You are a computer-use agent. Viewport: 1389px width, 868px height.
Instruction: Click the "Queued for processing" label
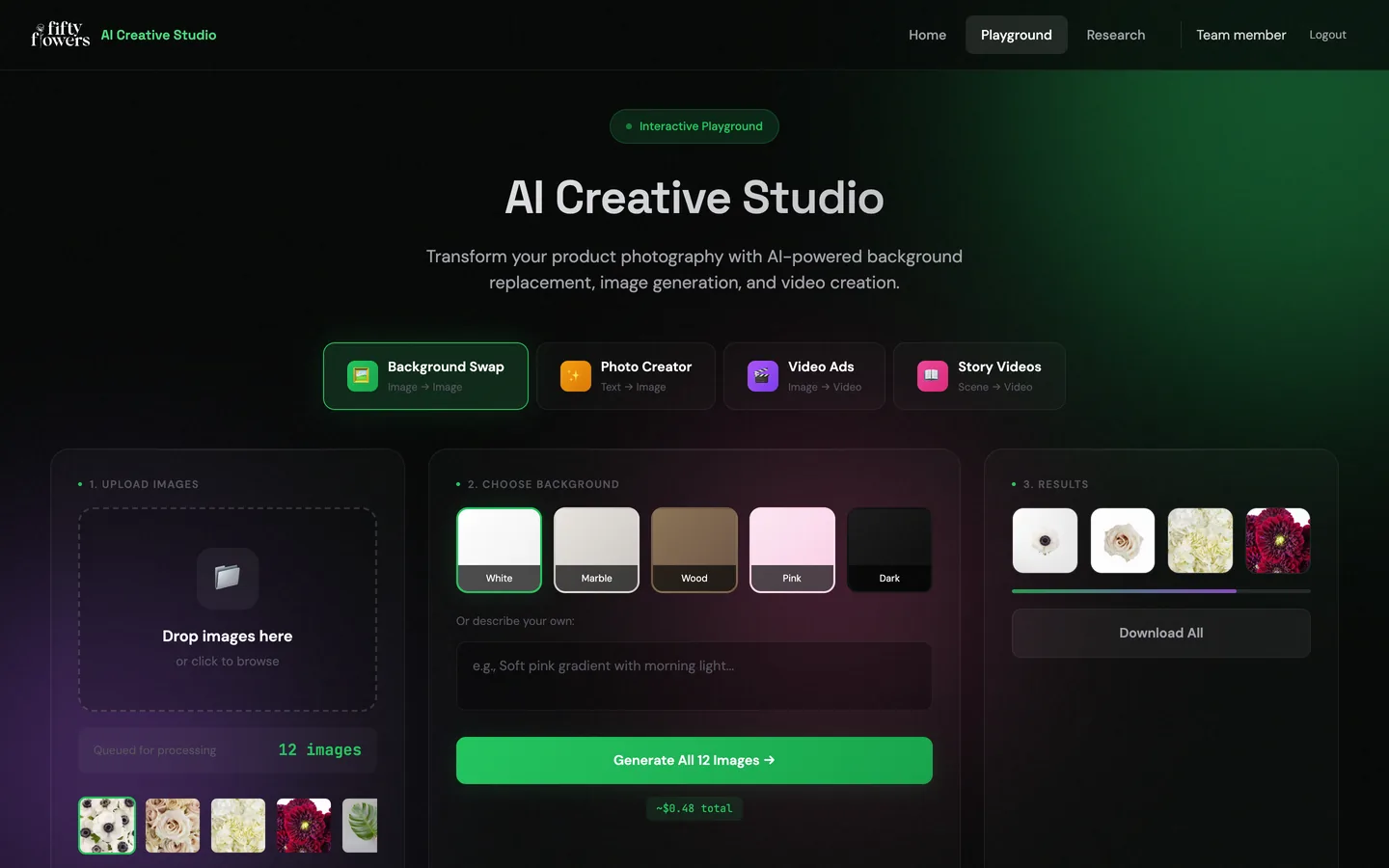(x=154, y=750)
